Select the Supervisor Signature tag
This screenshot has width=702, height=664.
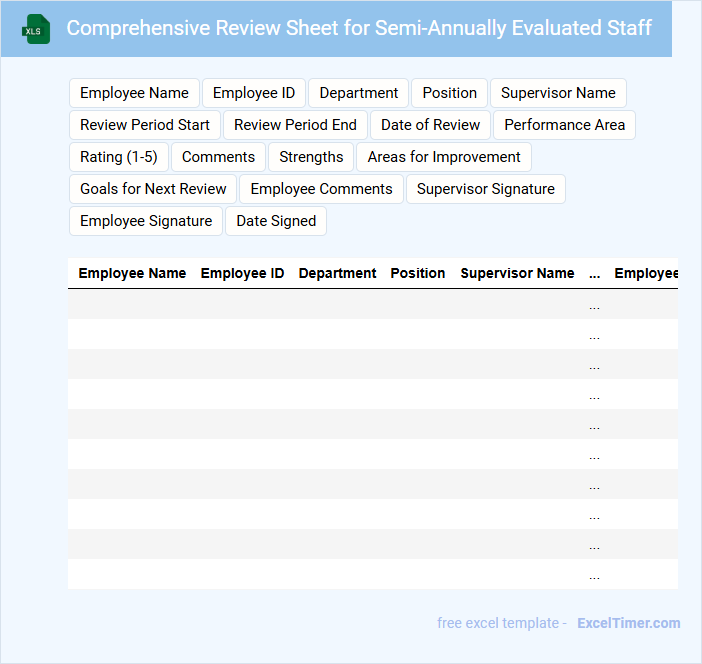click(x=485, y=189)
